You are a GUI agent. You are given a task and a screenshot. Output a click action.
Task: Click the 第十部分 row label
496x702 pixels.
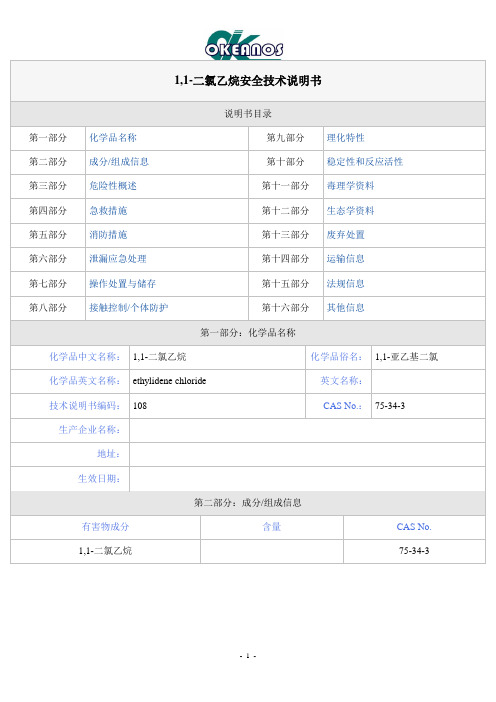(x=286, y=162)
